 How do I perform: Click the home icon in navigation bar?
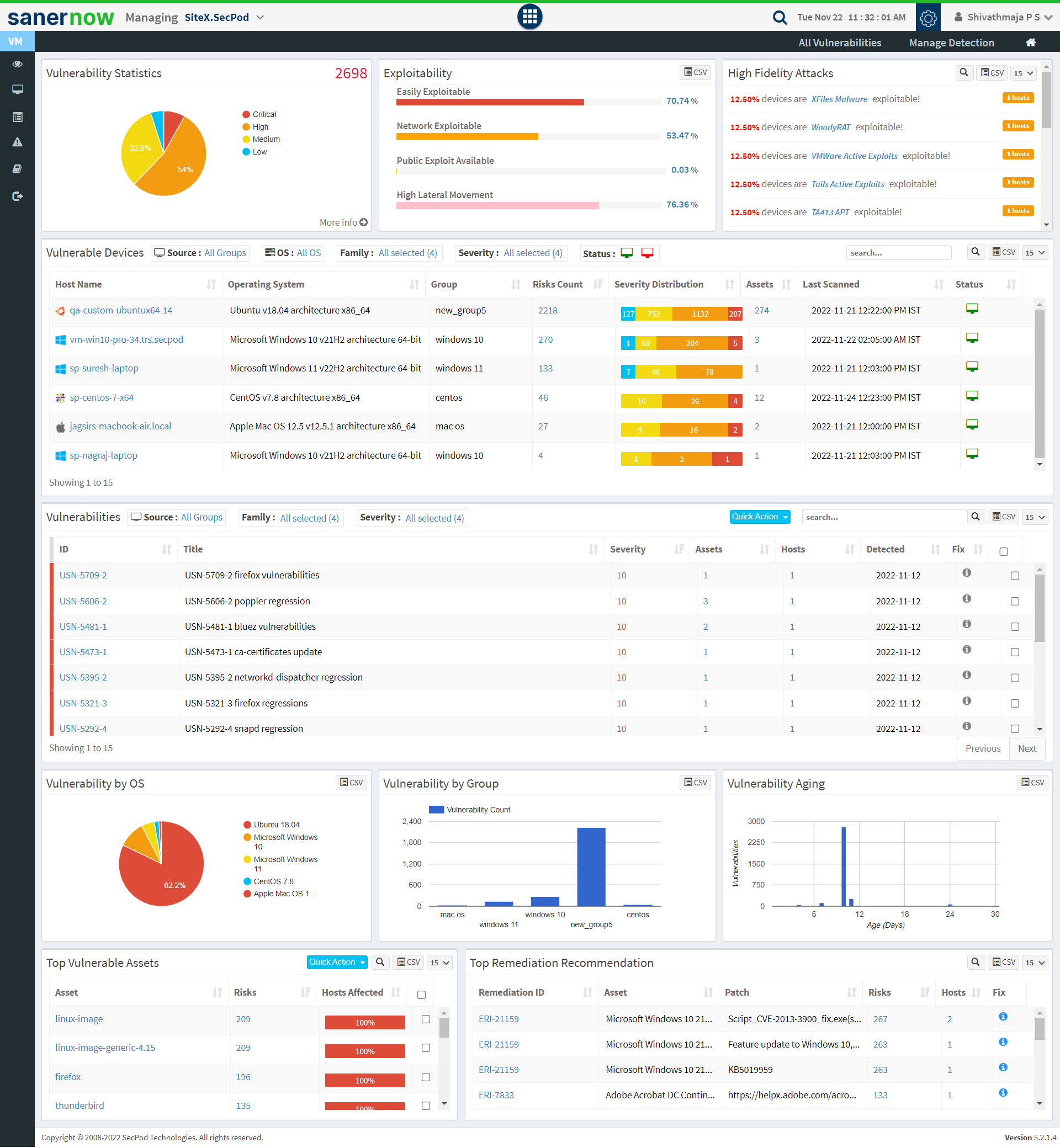point(1030,42)
